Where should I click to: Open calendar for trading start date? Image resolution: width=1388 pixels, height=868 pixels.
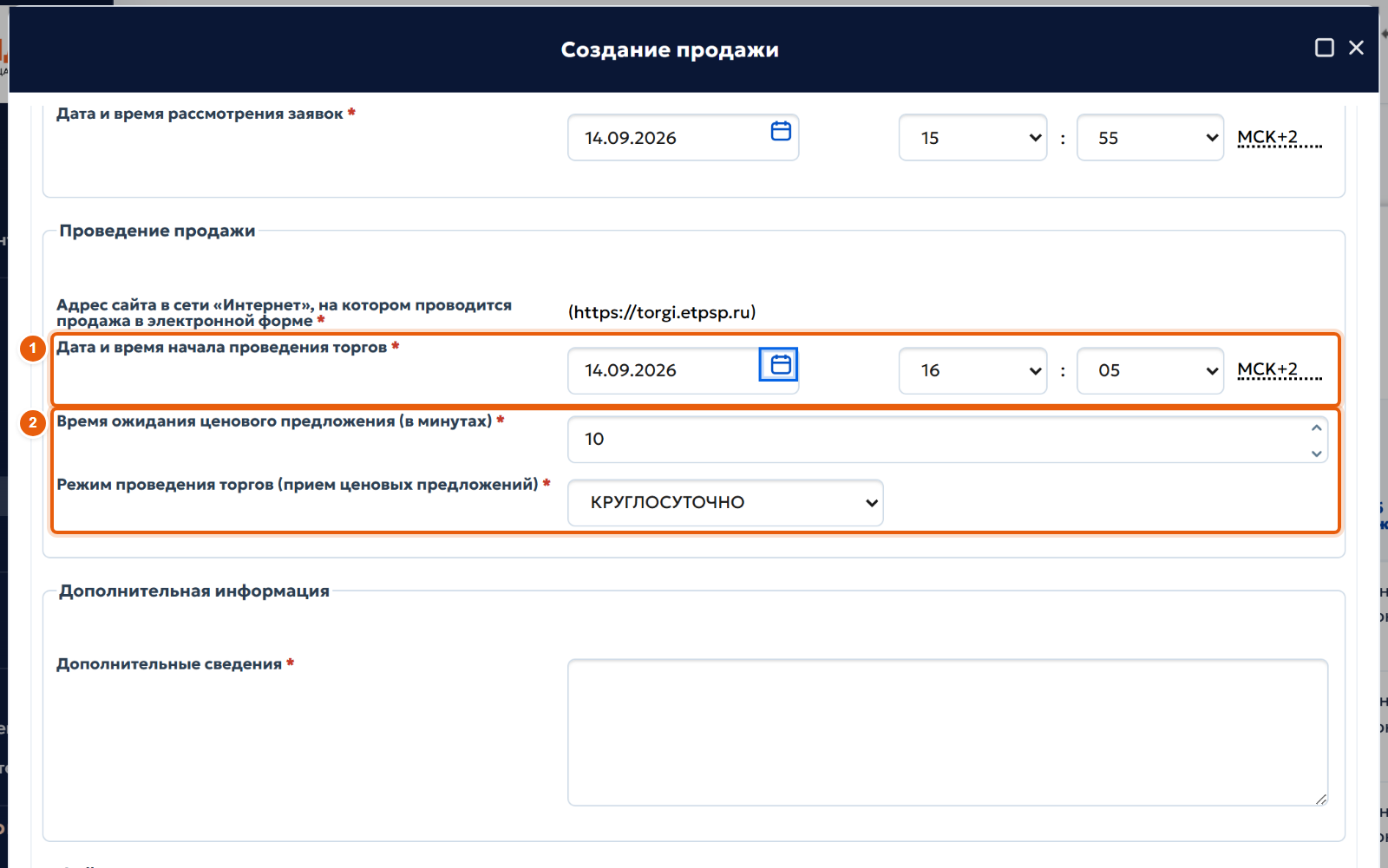coord(779,364)
